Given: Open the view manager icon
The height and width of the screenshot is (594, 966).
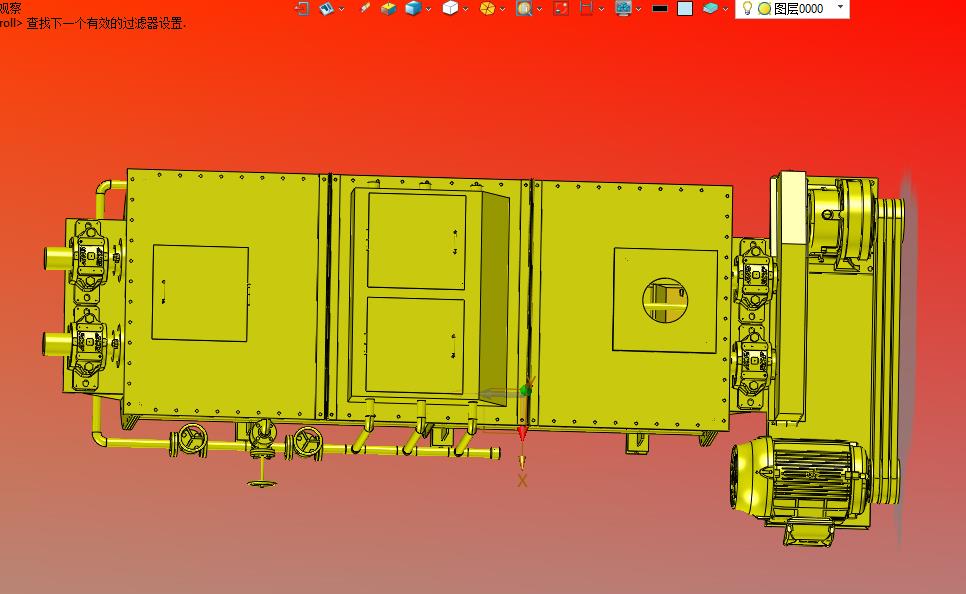Looking at the screenshot, I should point(327,8).
